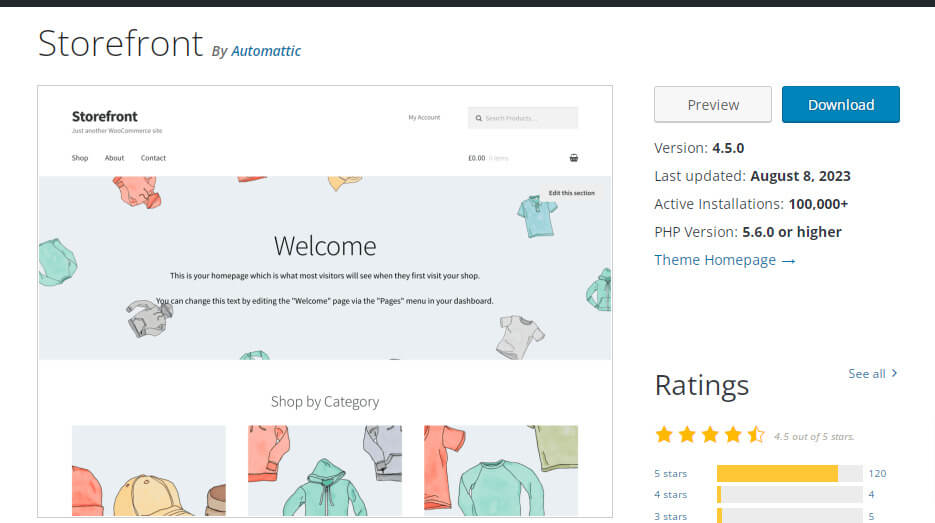The width and height of the screenshot is (935, 523).
Task: Select Contact in the preview menu
Action: [153, 158]
